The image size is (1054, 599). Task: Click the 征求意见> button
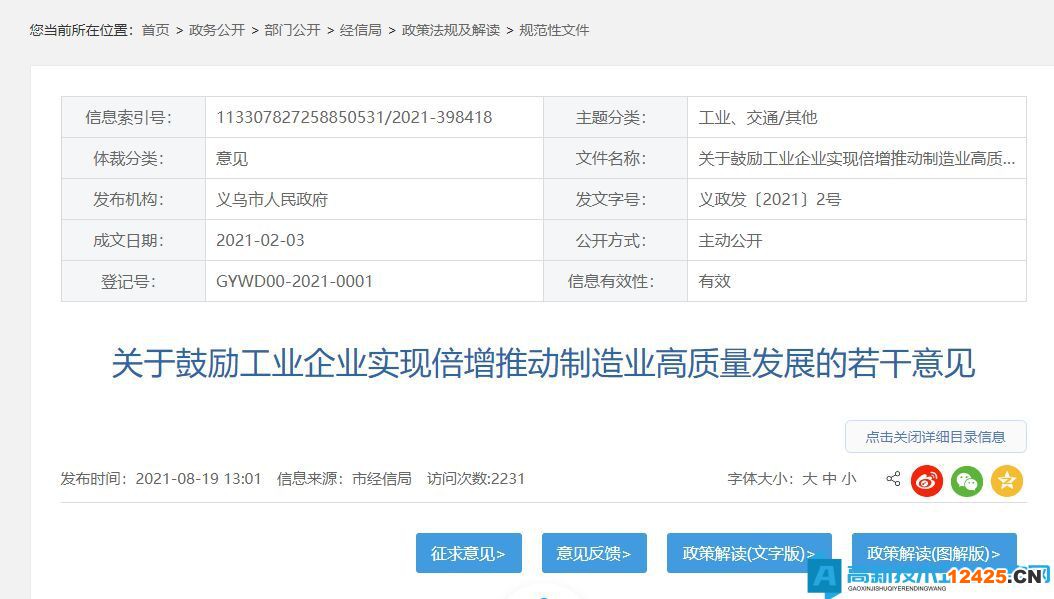[x=468, y=553]
